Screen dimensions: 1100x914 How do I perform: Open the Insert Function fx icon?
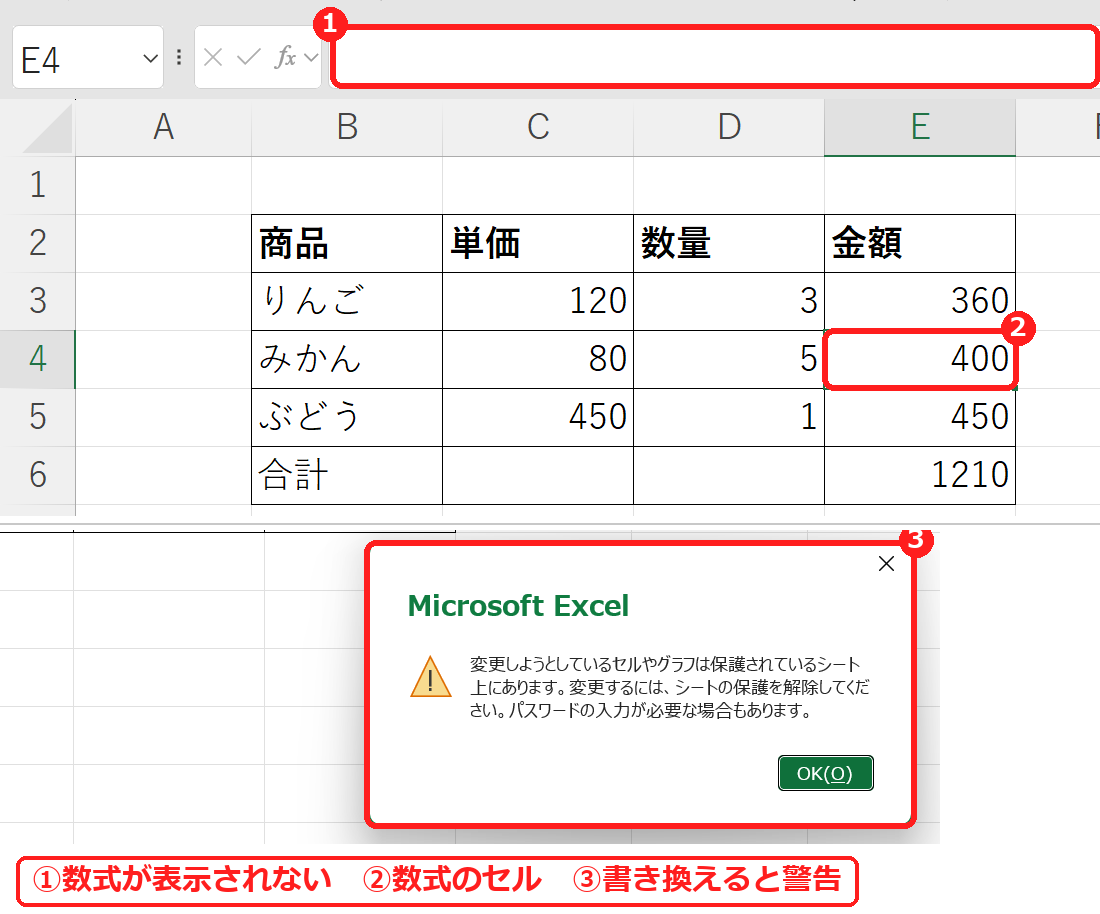point(285,58)
